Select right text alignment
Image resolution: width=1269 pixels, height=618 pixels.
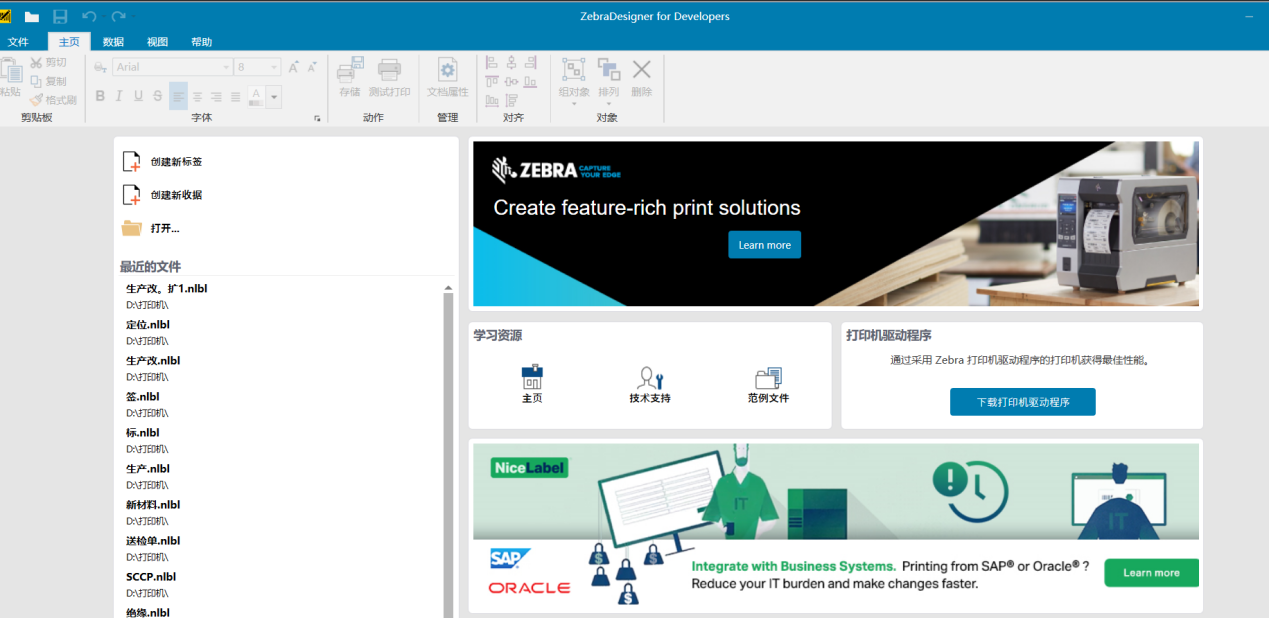(x=216, y=96)
